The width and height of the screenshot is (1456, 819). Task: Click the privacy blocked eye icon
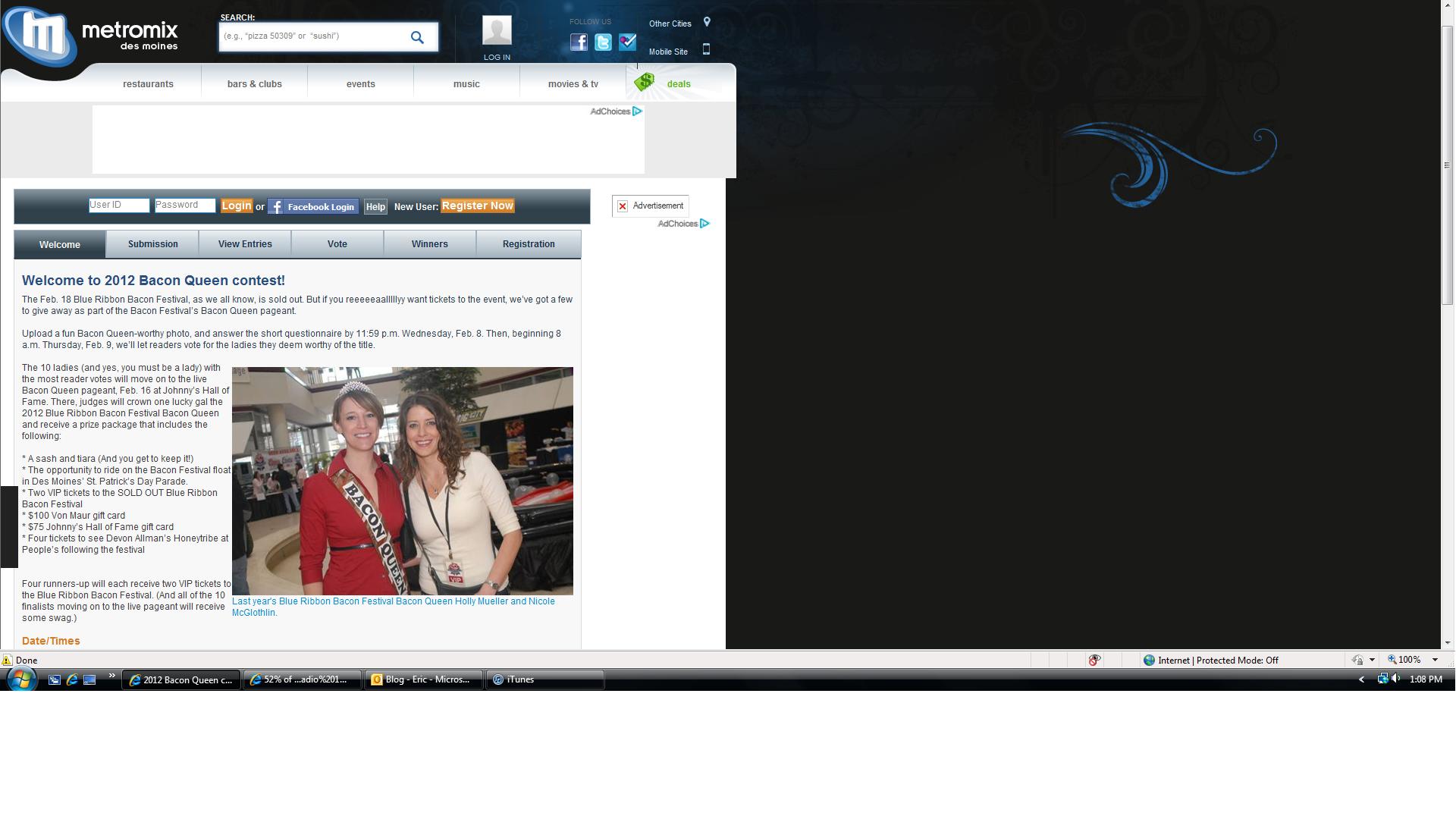click(x=1094, y=661)
